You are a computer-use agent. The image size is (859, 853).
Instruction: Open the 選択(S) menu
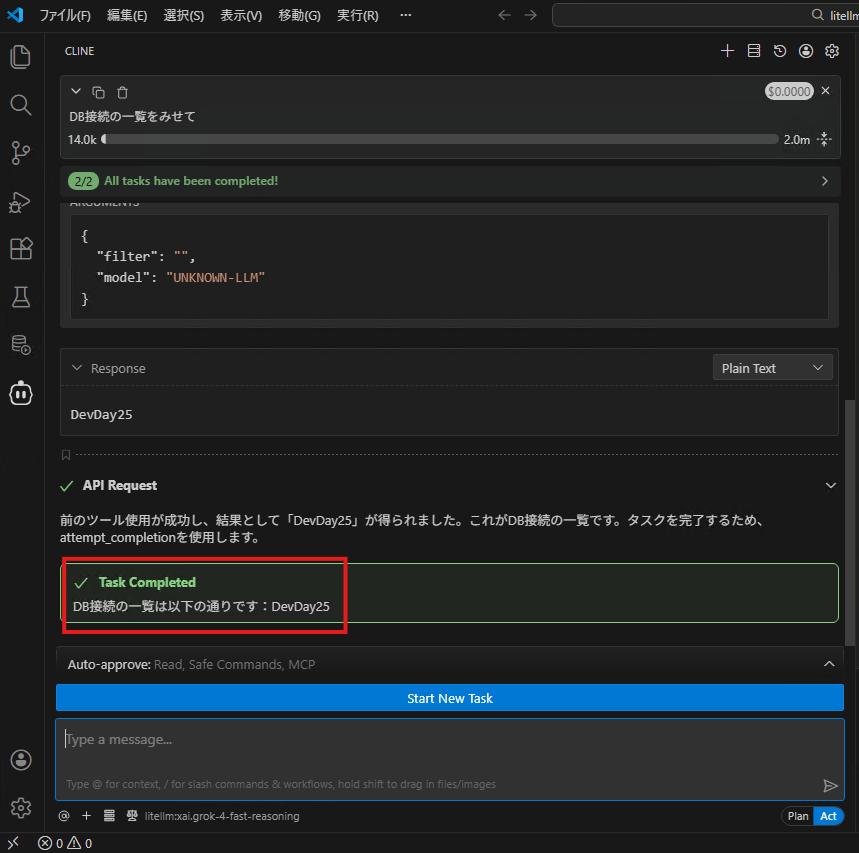pos(184,15)
